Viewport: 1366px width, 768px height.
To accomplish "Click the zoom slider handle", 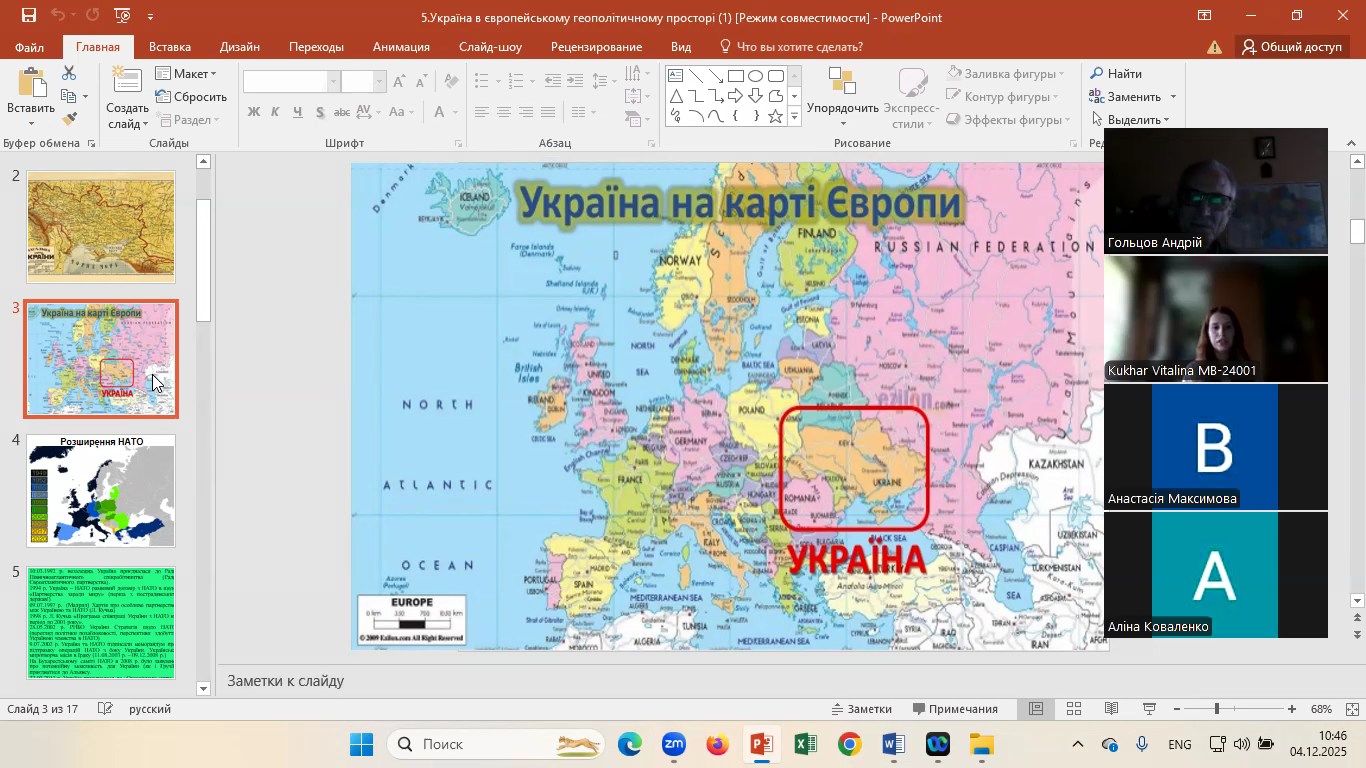I will tap(1217, 709).
